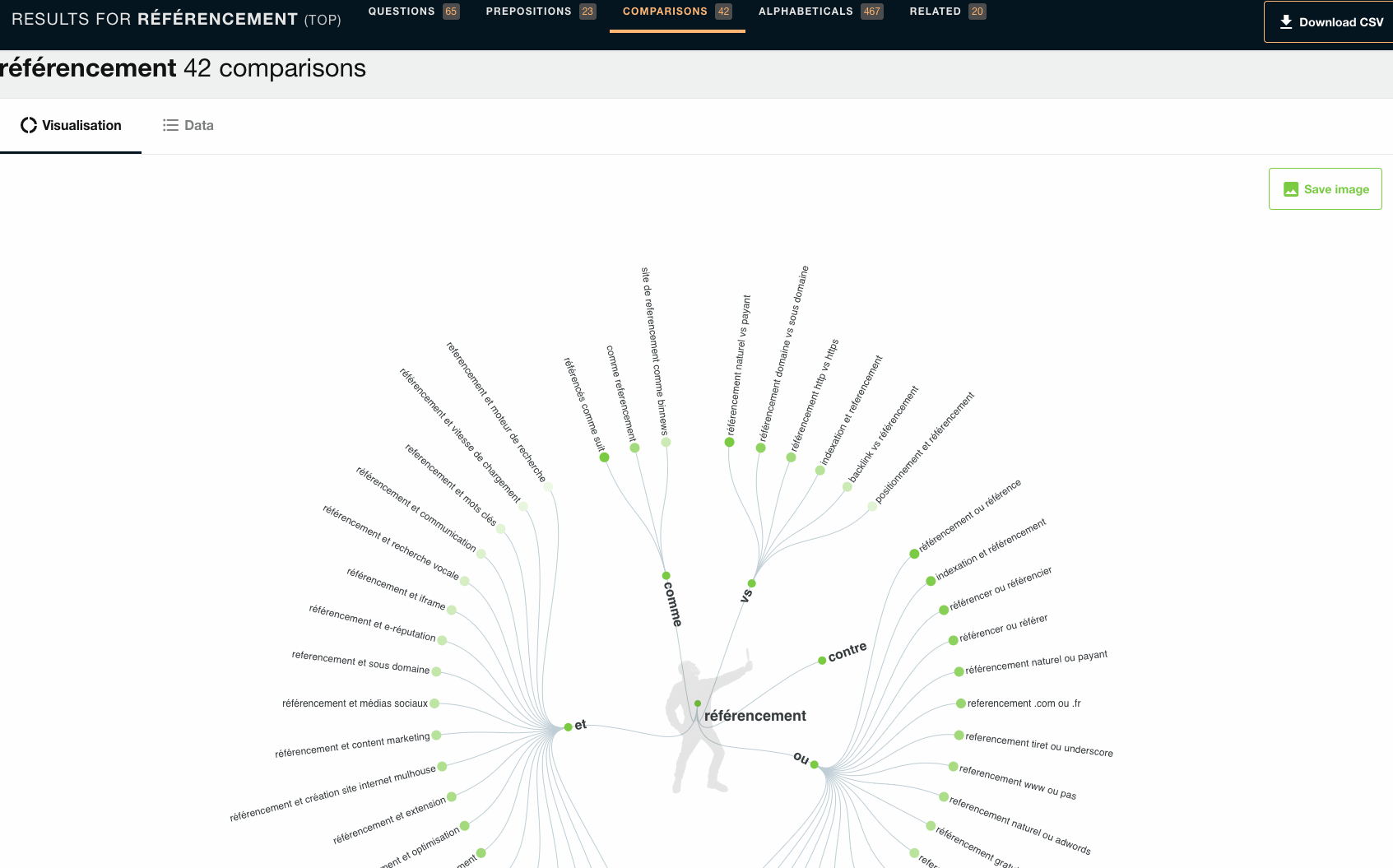1393x868 pixels.
Task: Click the Download CSV arrow icon
Action: [x=1285, y=22]
